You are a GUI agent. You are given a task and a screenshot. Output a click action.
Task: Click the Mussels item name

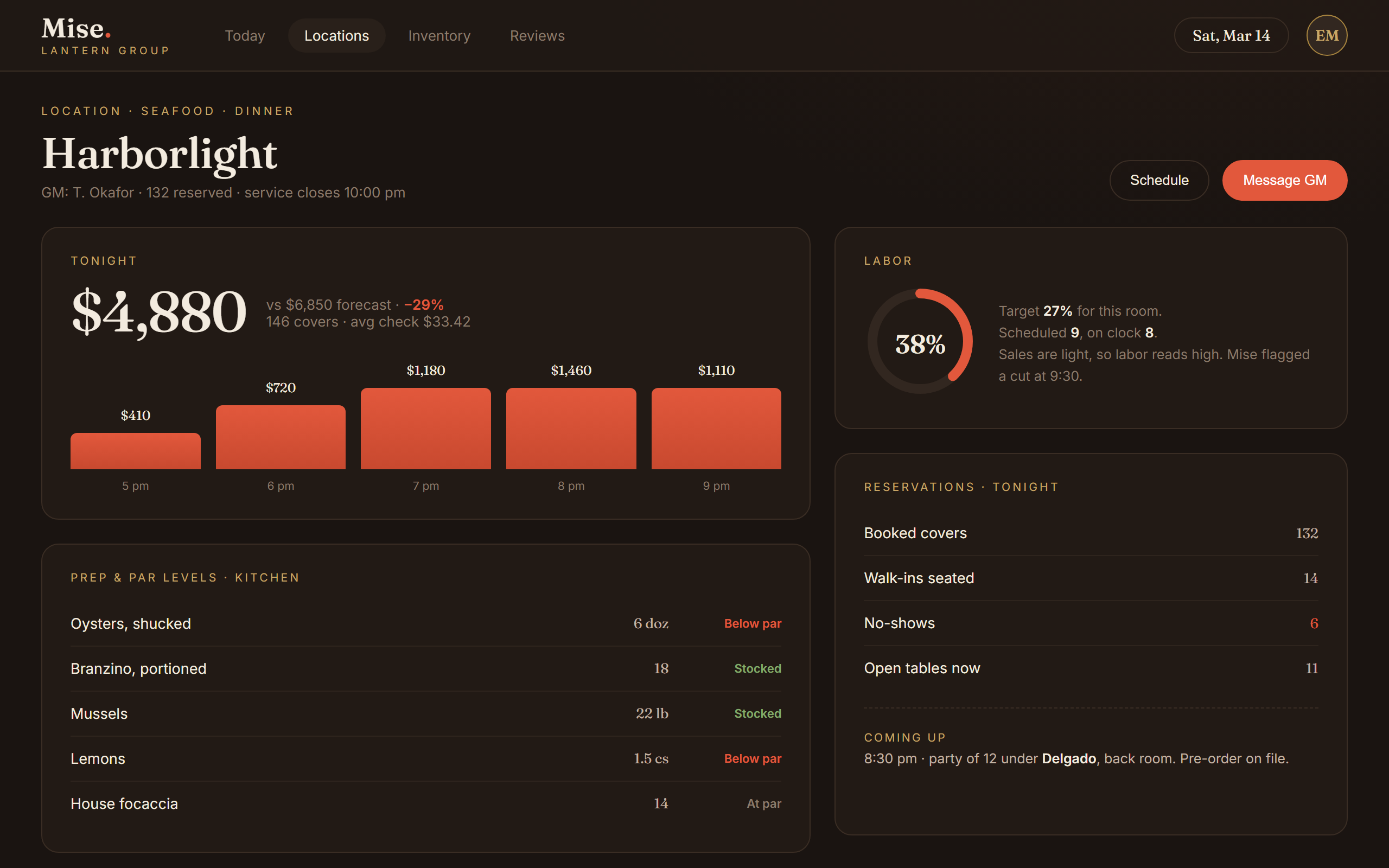click(x=99, y=713)
